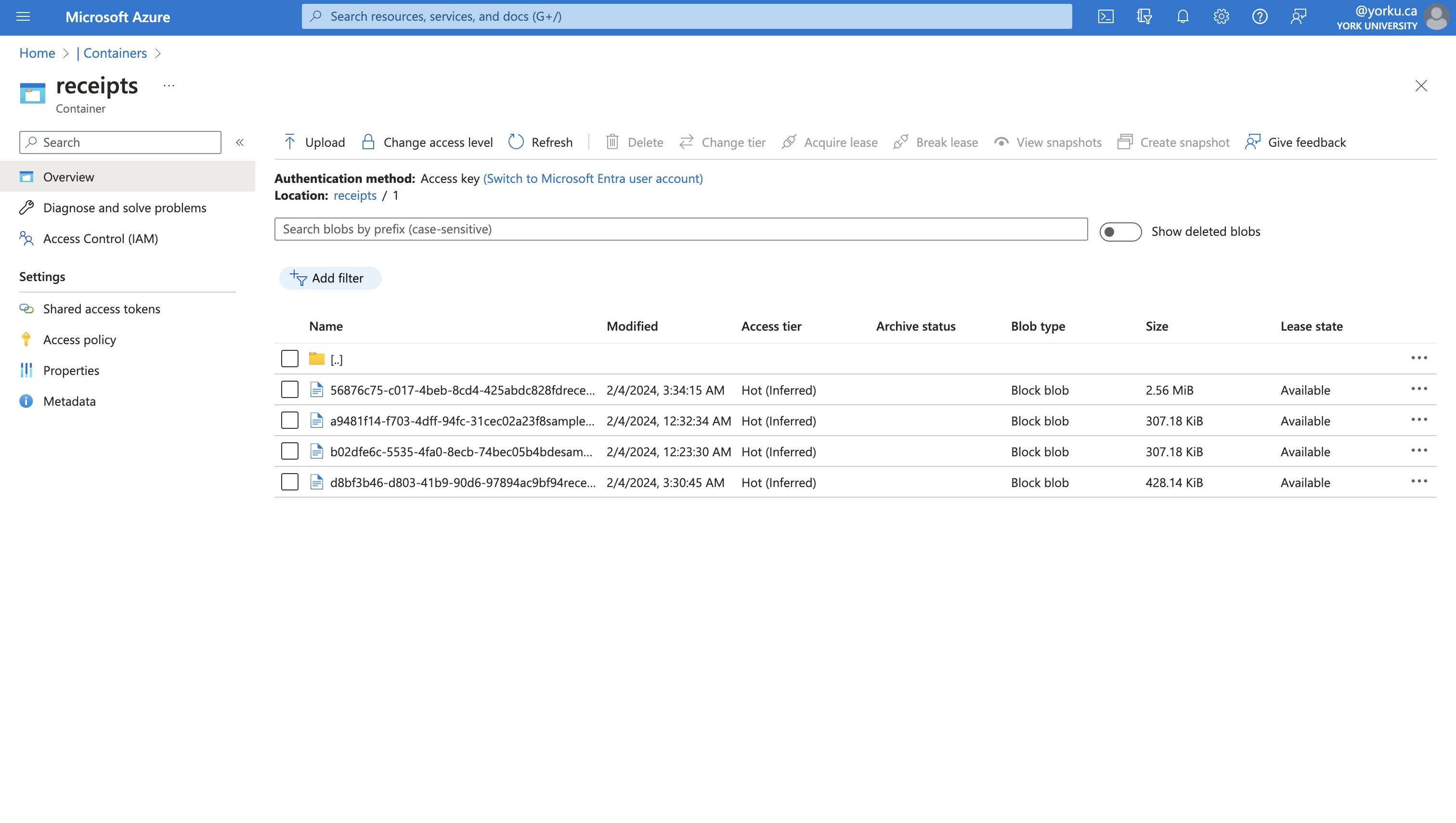Select the d8bf3b46 blob checkbox

[x=289, y=482]
